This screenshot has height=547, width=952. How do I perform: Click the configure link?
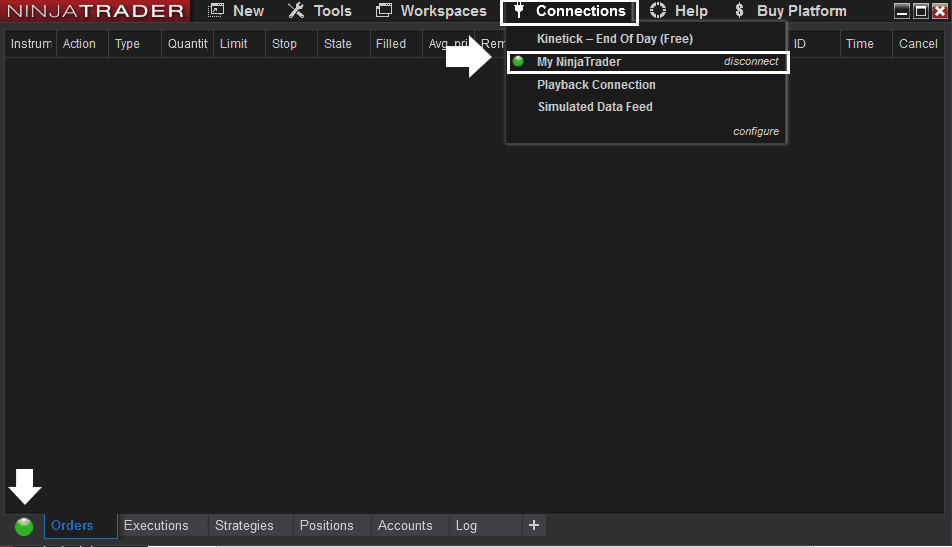click(756, 131)
